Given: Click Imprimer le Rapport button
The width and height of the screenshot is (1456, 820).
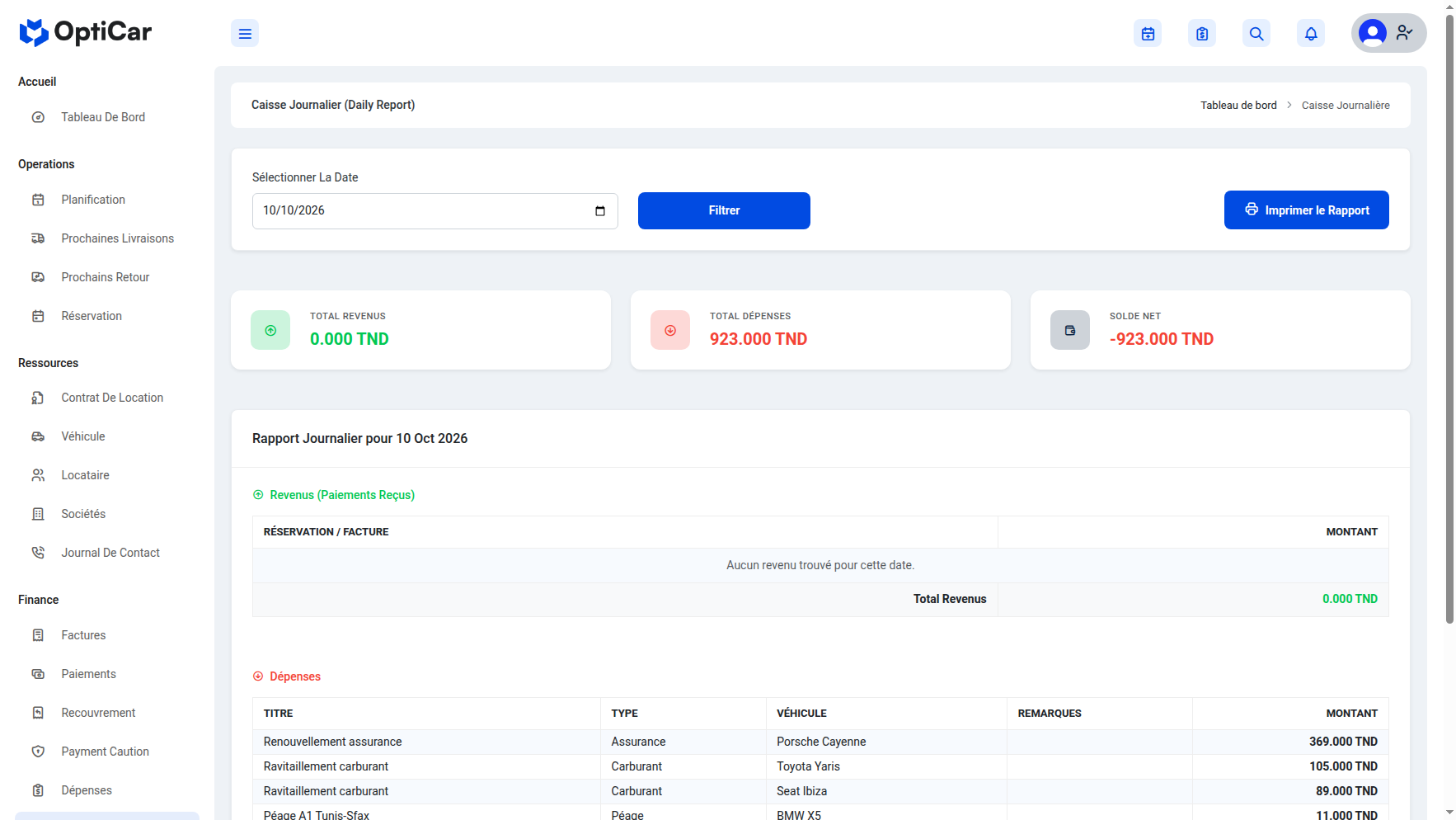Looking at the screenshot, I should (1306, 210).
